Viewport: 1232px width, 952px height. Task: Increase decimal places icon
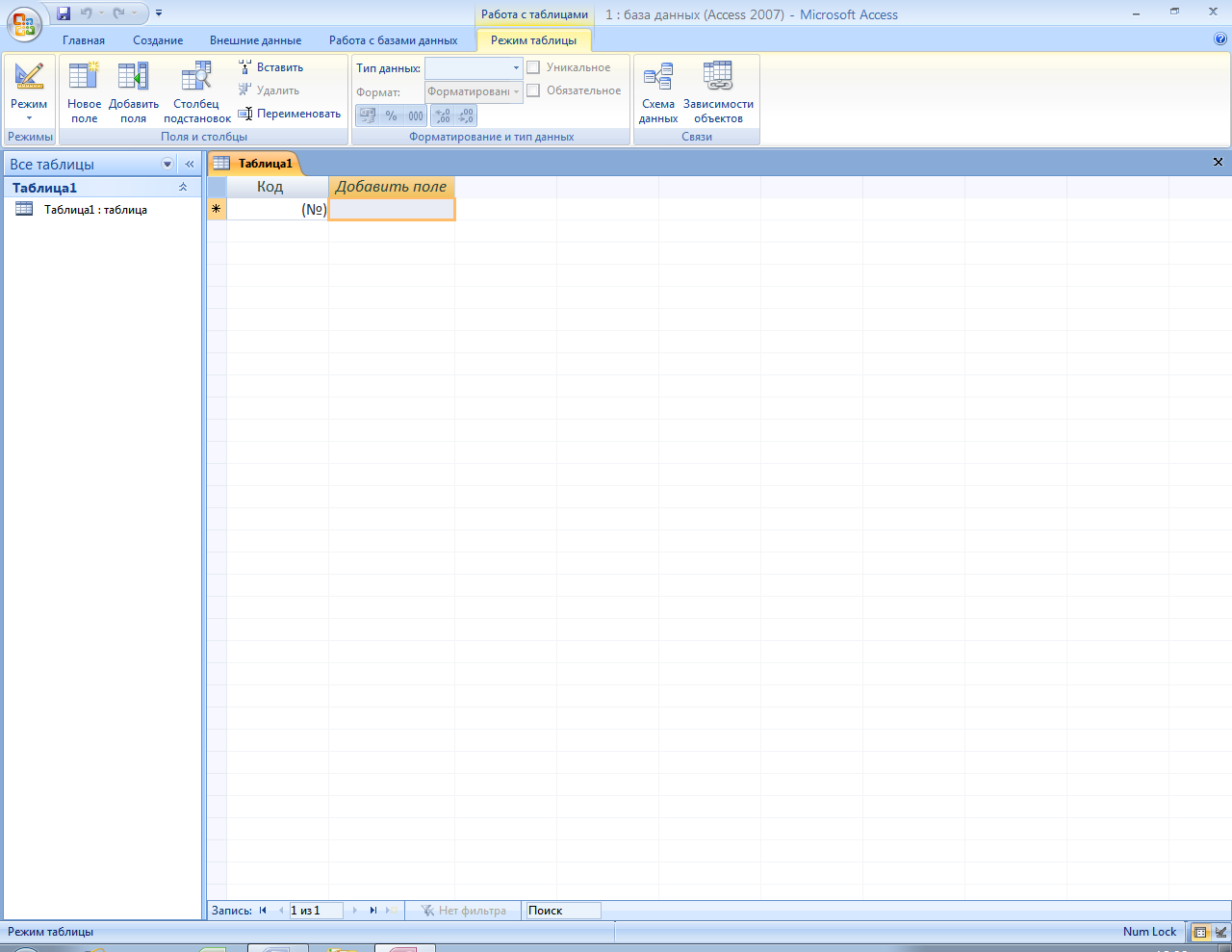tap(443, 116)
